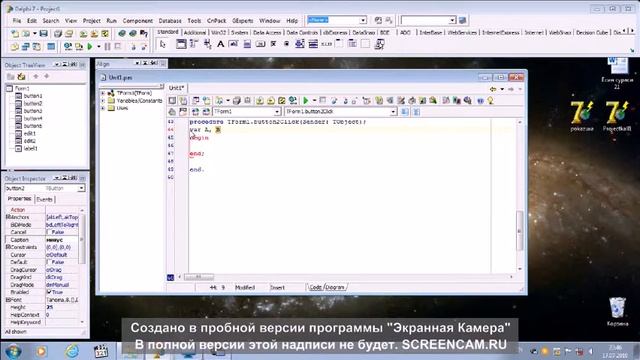Select edit1 in the Object TreeView
The height and width of the screenshot is (360, 640).
(29, 133)
